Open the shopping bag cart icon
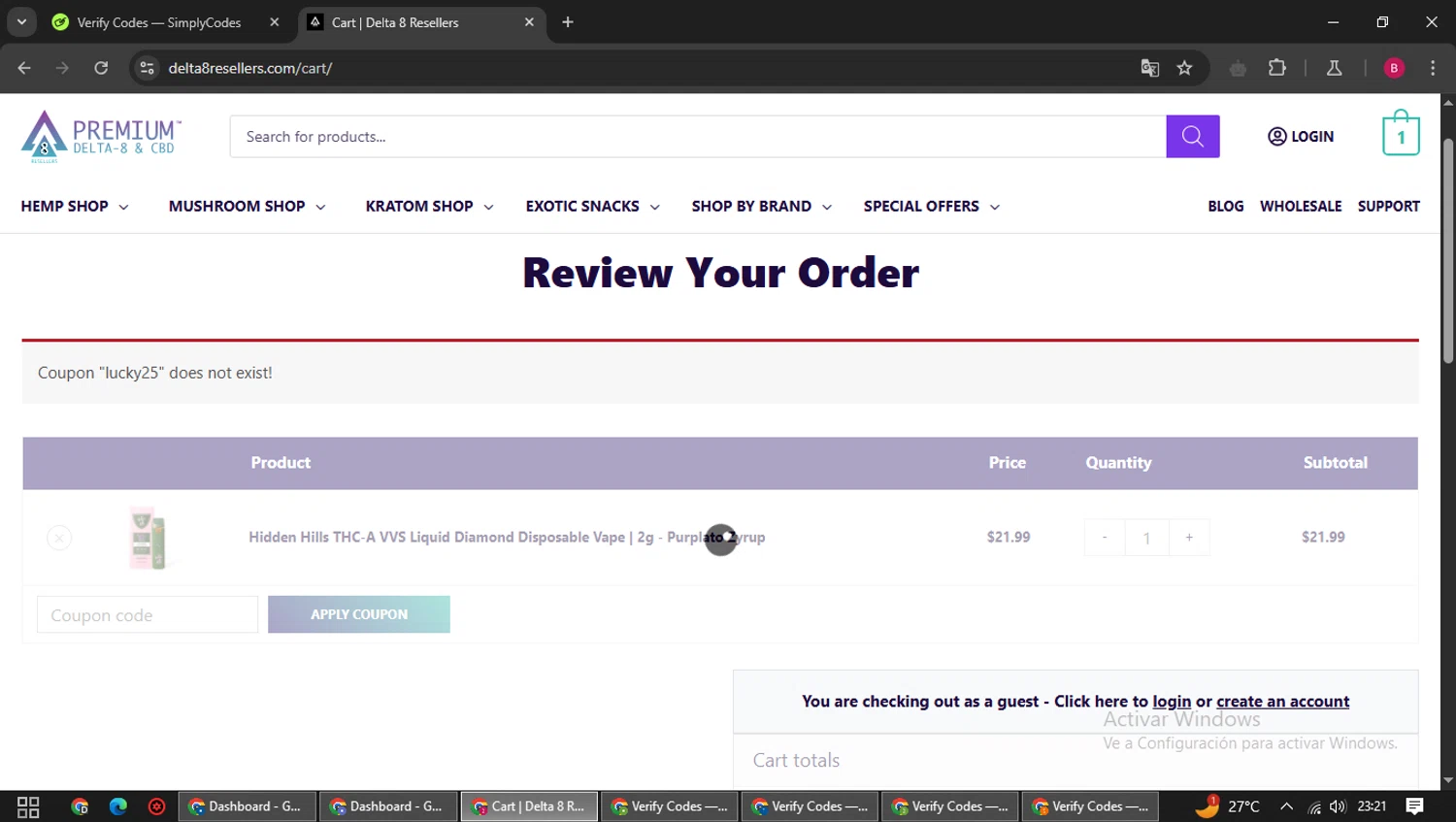The image size is (1456, 822). pos(1401,133)
